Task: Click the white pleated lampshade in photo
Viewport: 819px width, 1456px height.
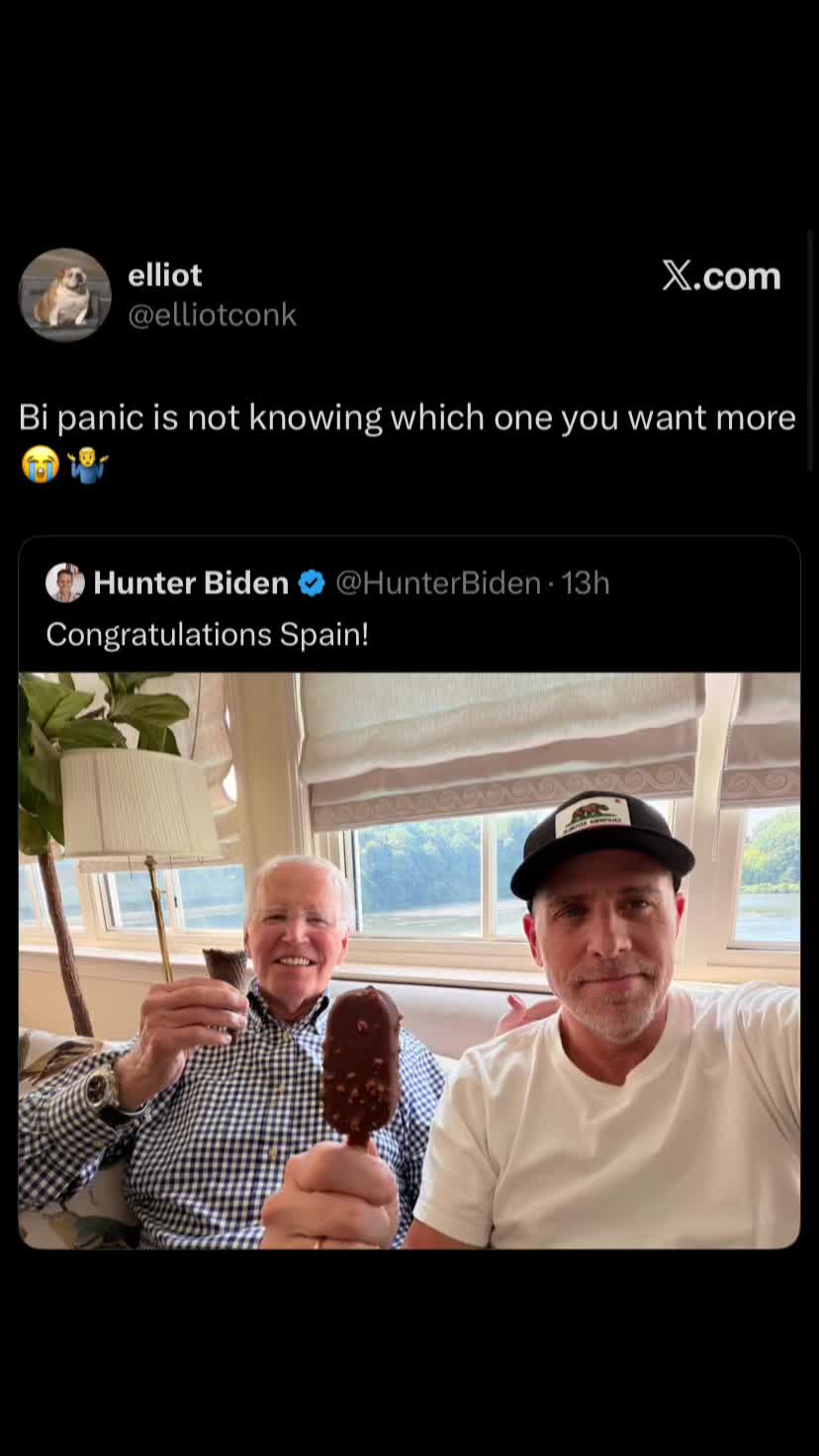Action: (140, 803)
